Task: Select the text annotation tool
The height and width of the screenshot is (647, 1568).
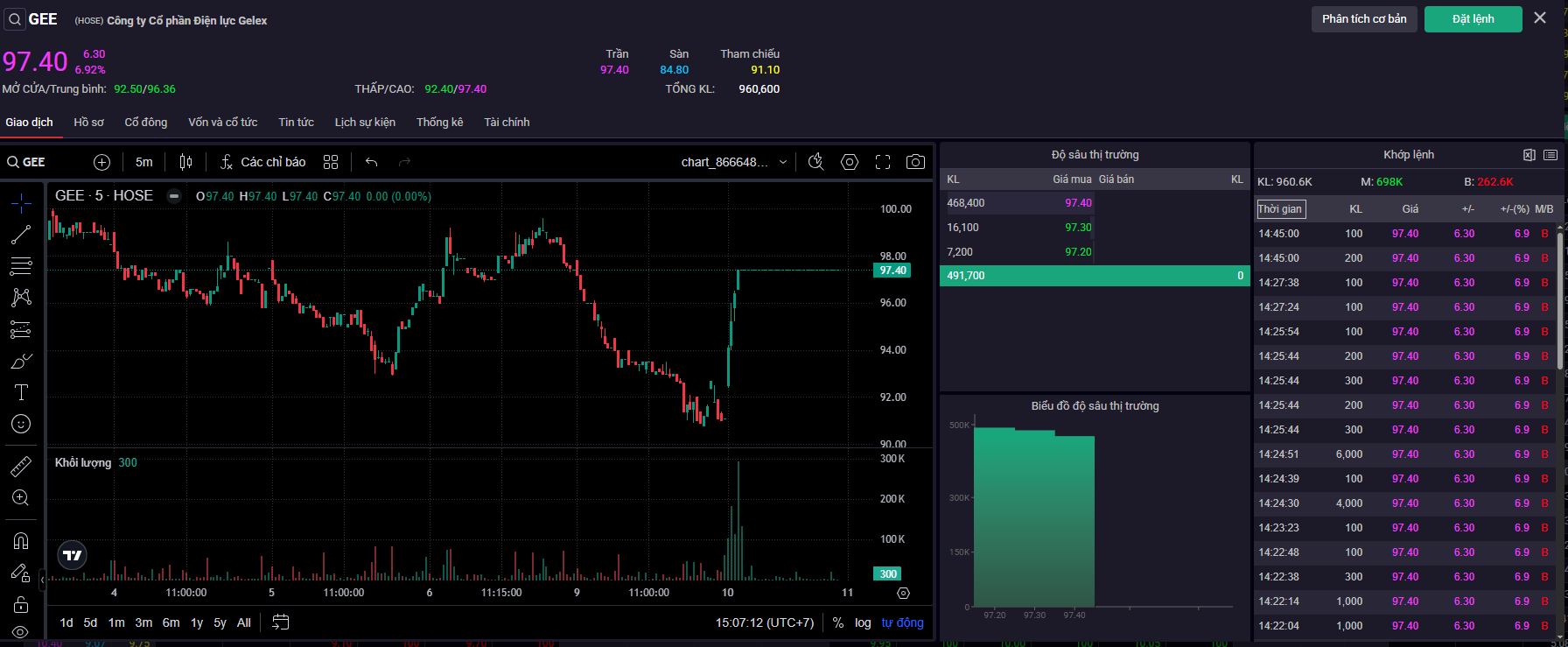Action: 21,392
